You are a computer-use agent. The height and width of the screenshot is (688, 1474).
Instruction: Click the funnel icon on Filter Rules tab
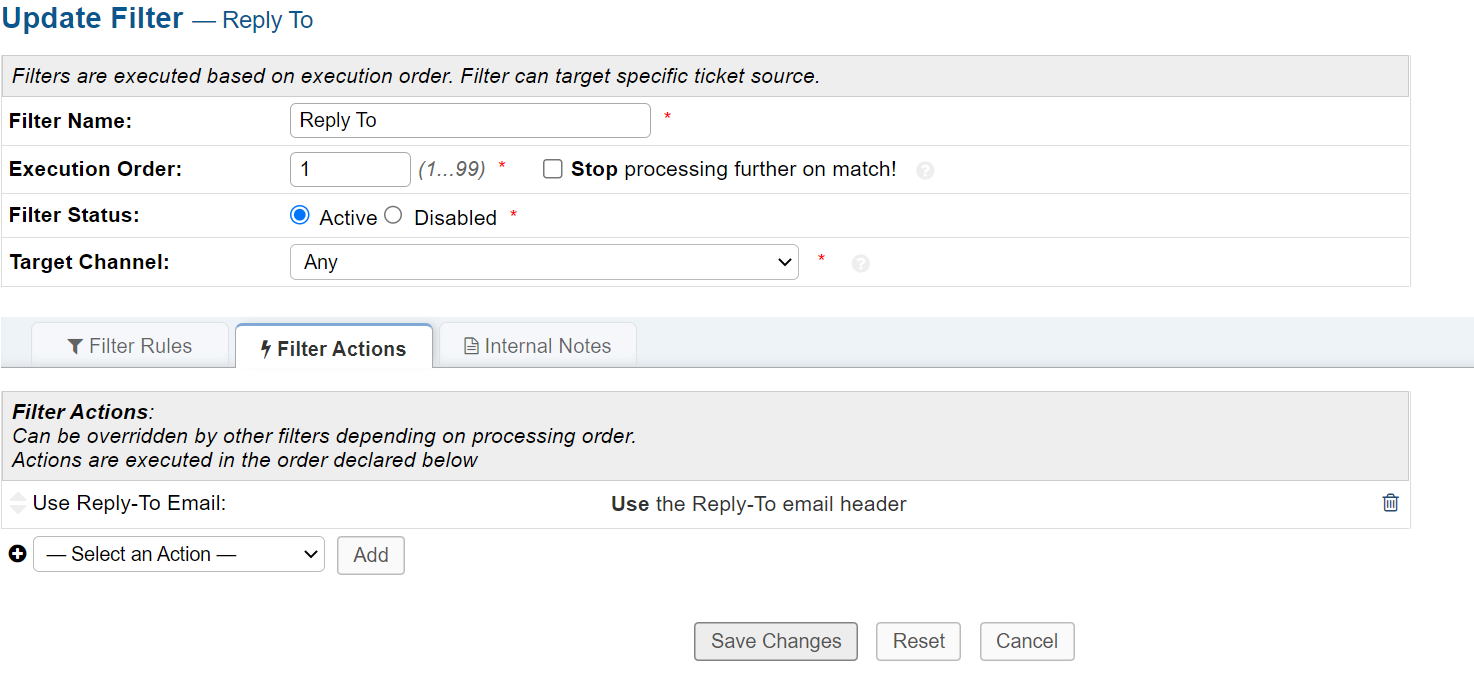[75, 346]
